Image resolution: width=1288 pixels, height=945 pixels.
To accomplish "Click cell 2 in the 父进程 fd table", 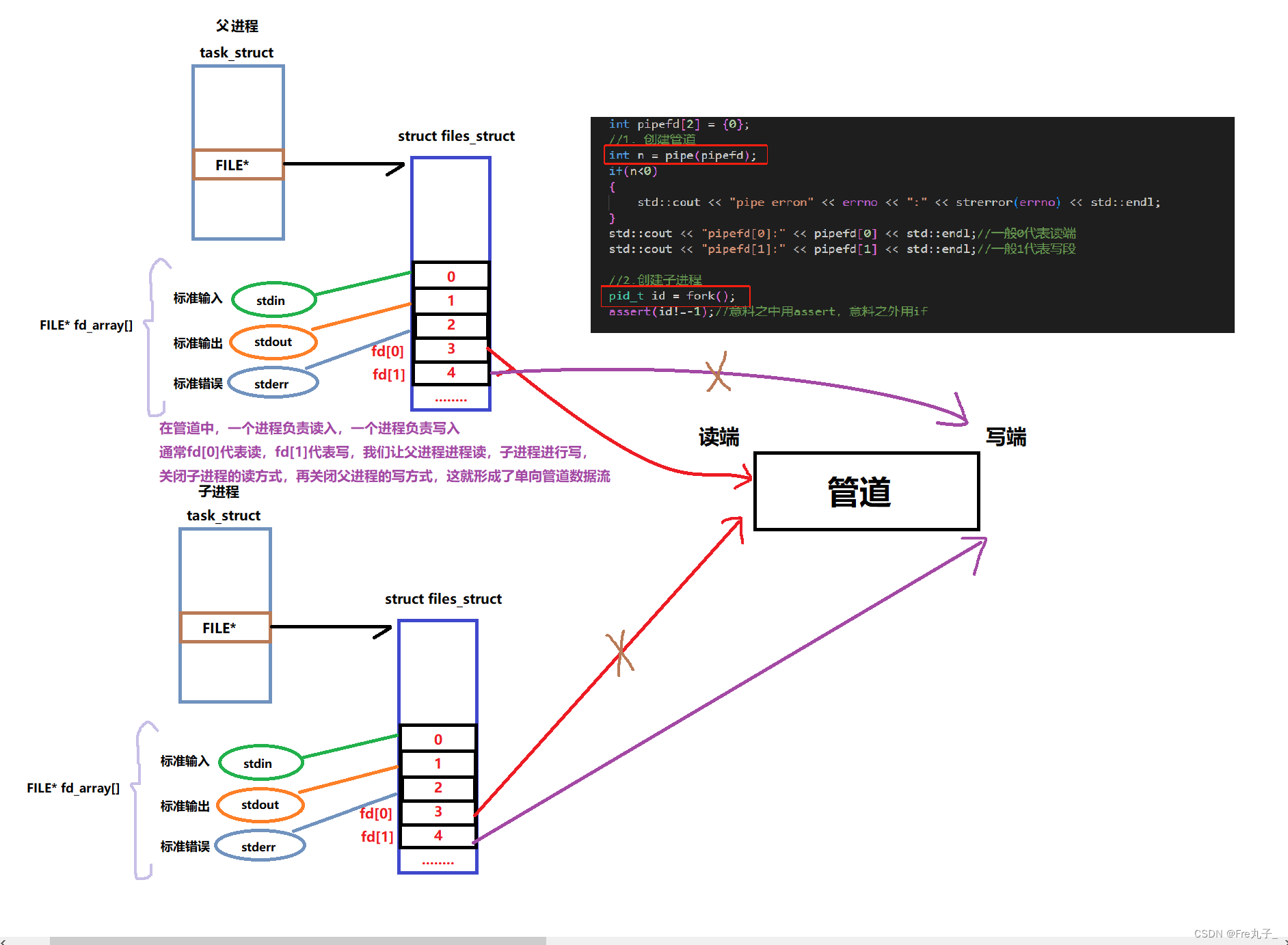I will [x=451, y=324].
